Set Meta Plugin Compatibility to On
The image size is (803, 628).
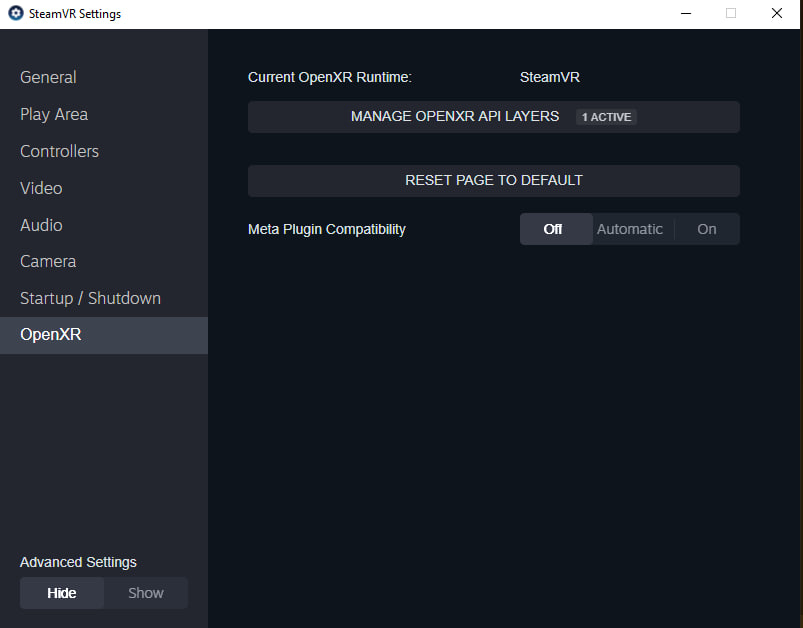(707, 229)
